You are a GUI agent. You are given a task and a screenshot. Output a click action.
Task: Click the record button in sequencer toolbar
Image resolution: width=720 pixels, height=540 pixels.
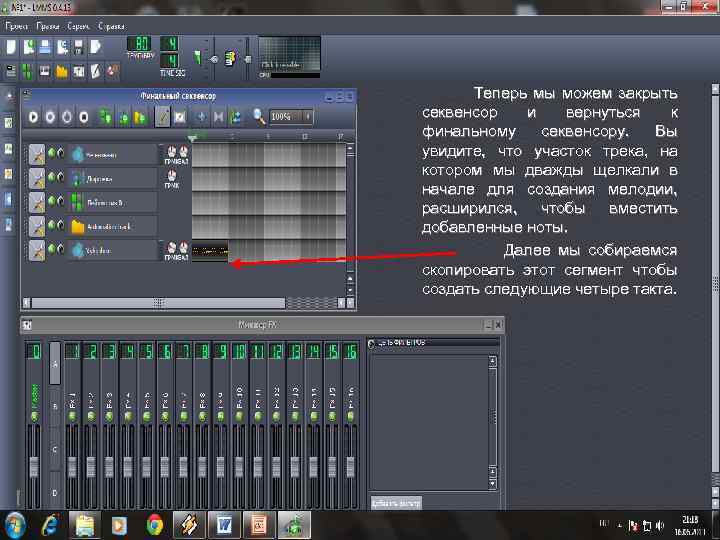pyautogui.click(x=50, y=117)
